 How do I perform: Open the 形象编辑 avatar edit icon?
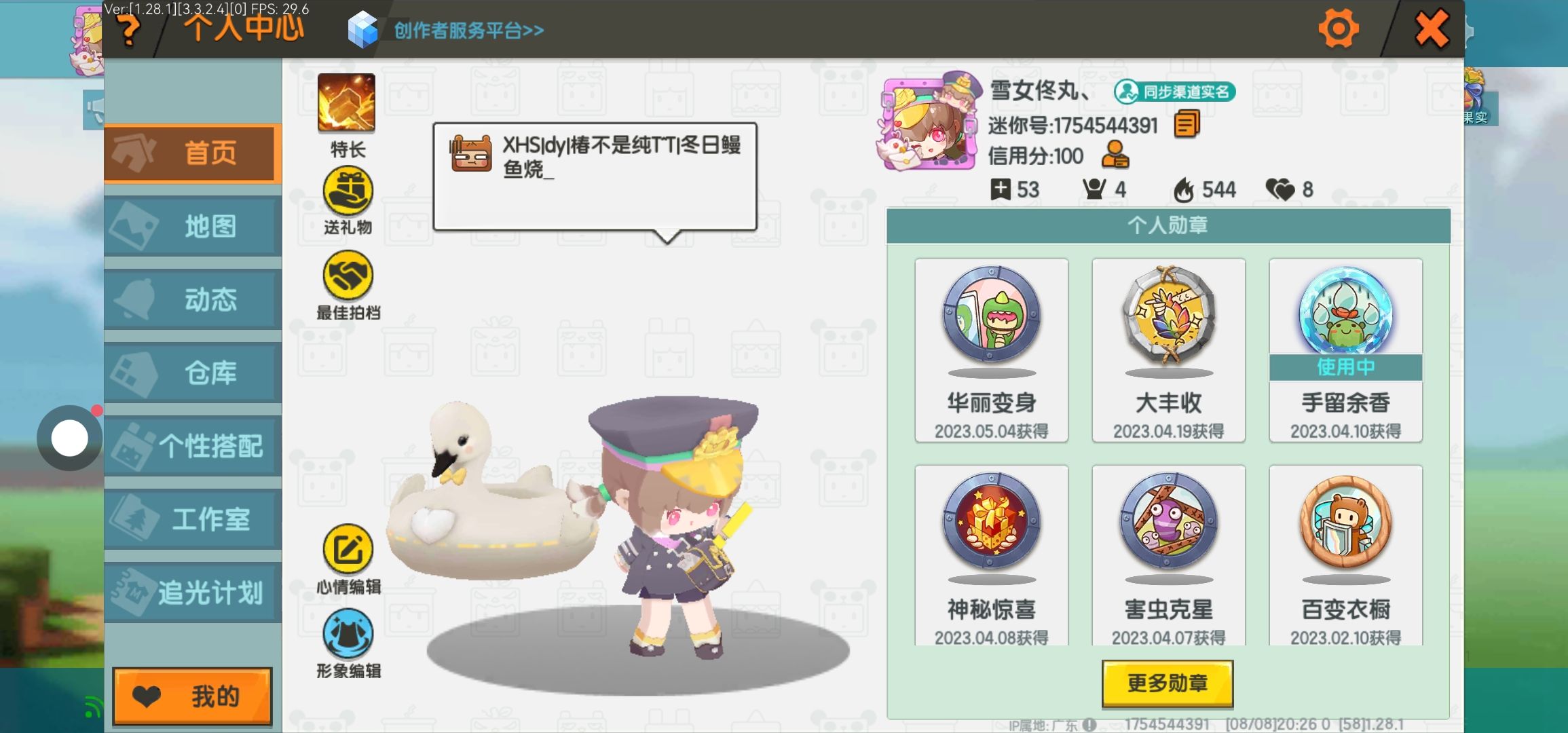(x=348, y=634)
